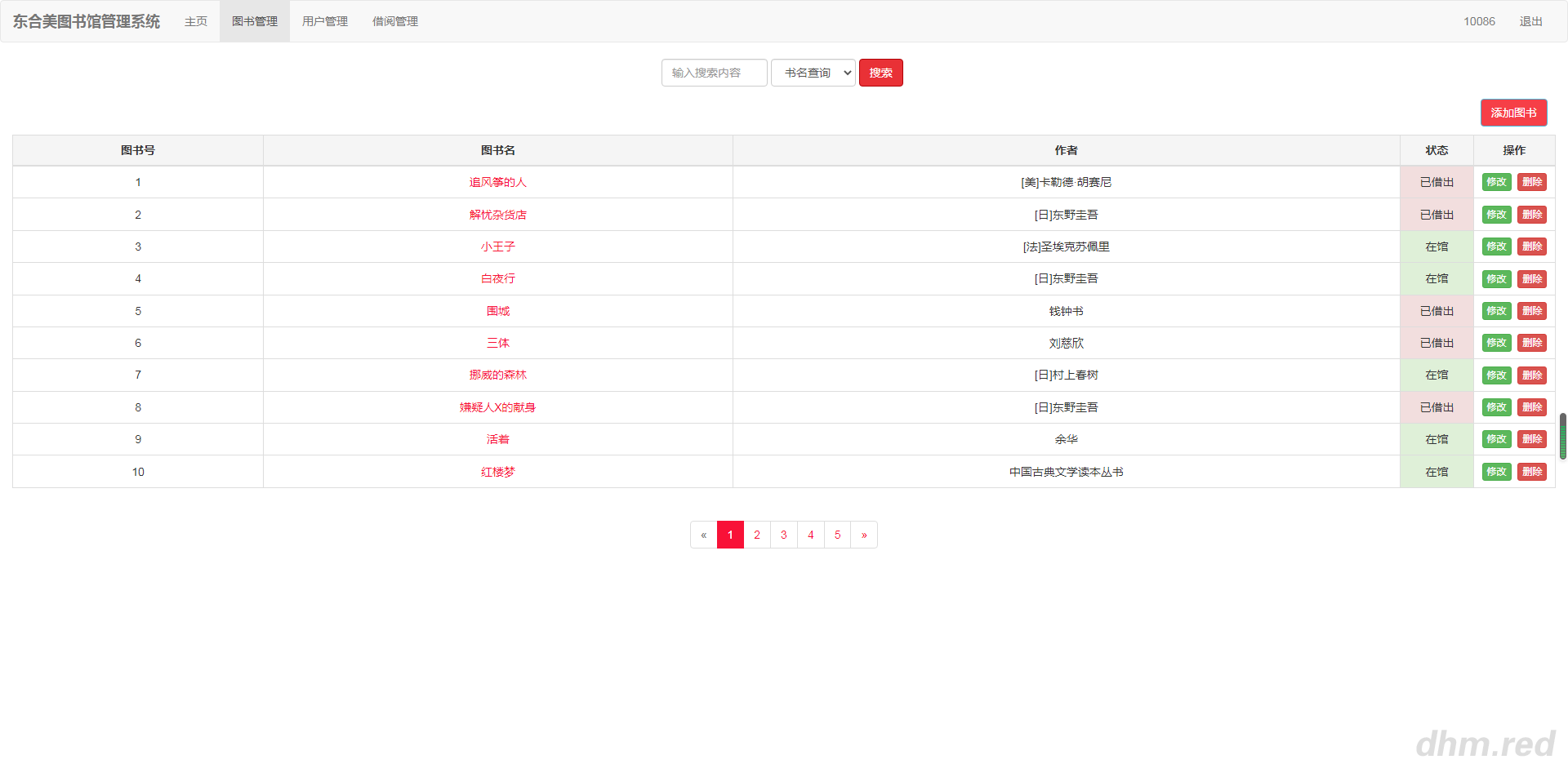Image resolution: width=1568 pixels, height=764 pixels.
Task: Open book 嫌疑人X的献身
Action: click(x=498, y=407)
